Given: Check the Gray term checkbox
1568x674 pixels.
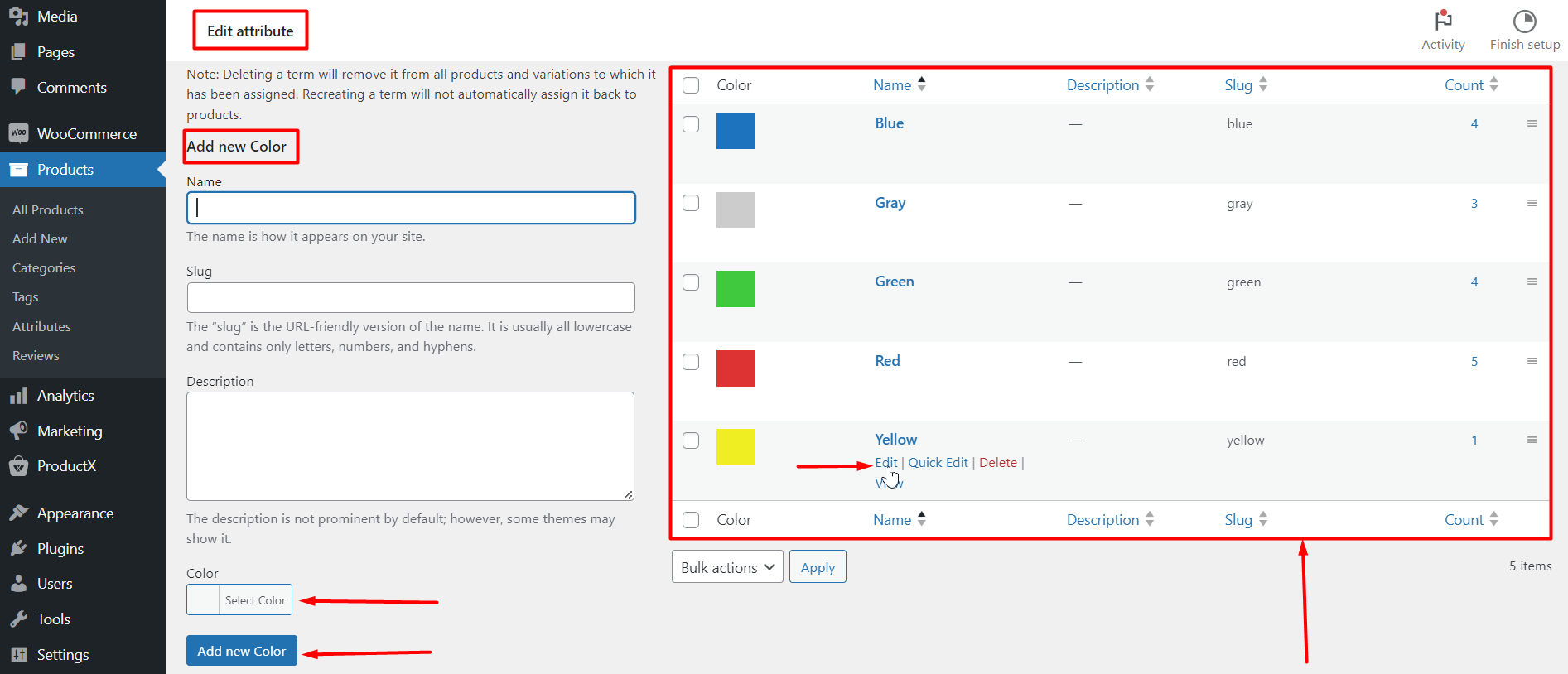Looking at the screenshot, I should tap(691, 203).
